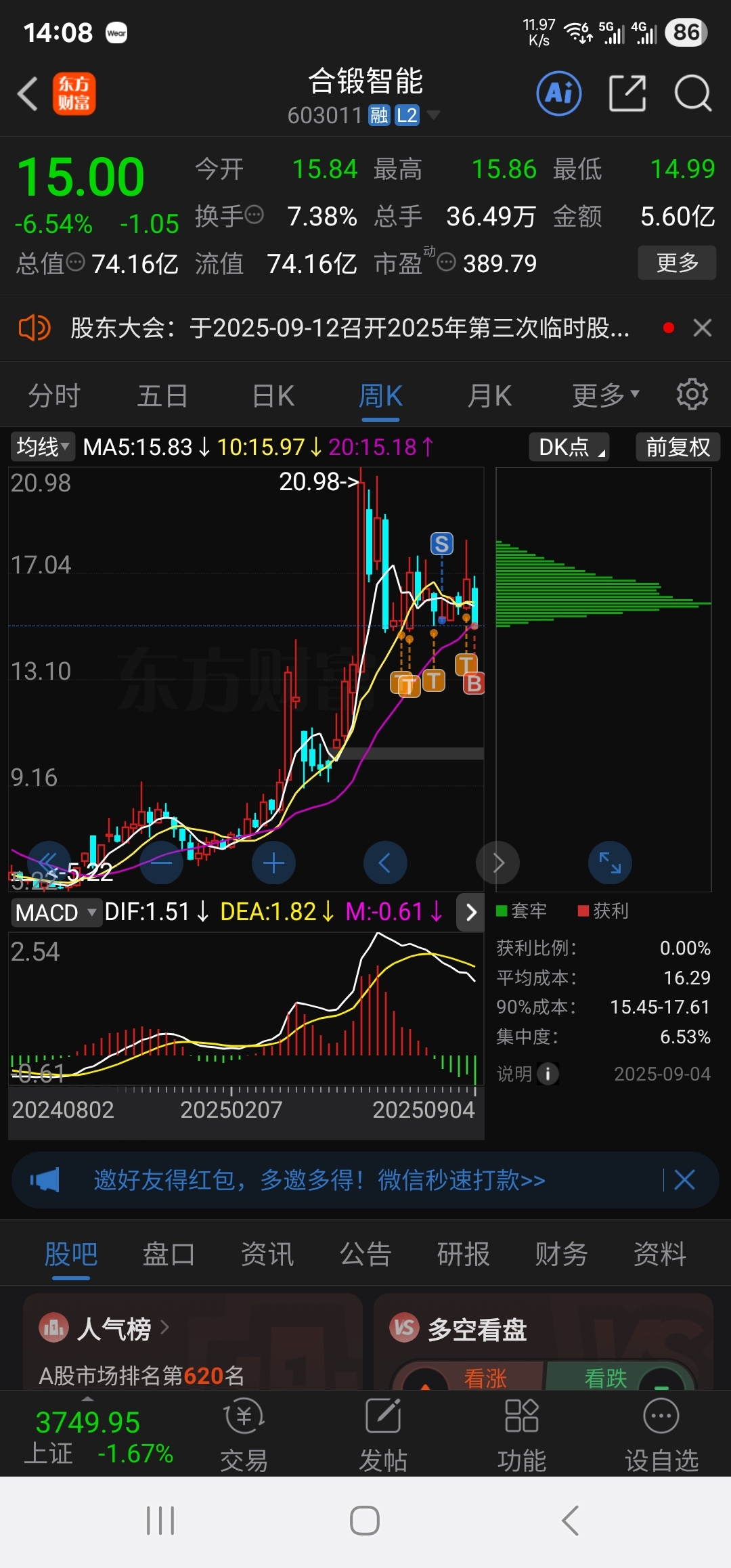The height and width of the screenshot is (1568, 731).
Task: Open chart settings gear icon
Action: [692, 394]
